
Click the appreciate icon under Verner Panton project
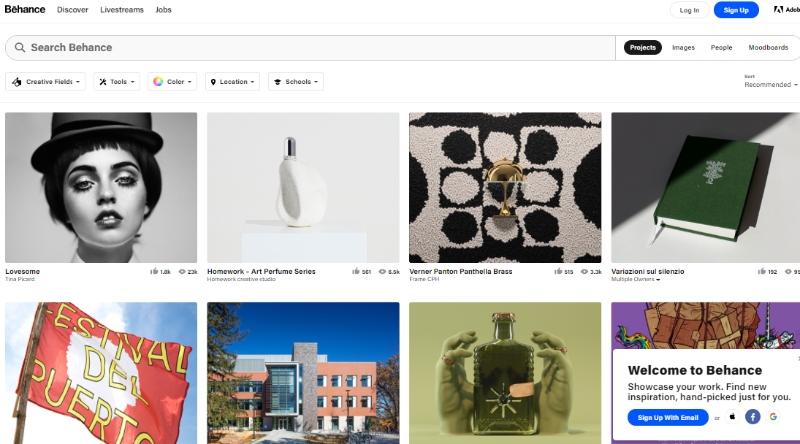[x=557, y=271]
